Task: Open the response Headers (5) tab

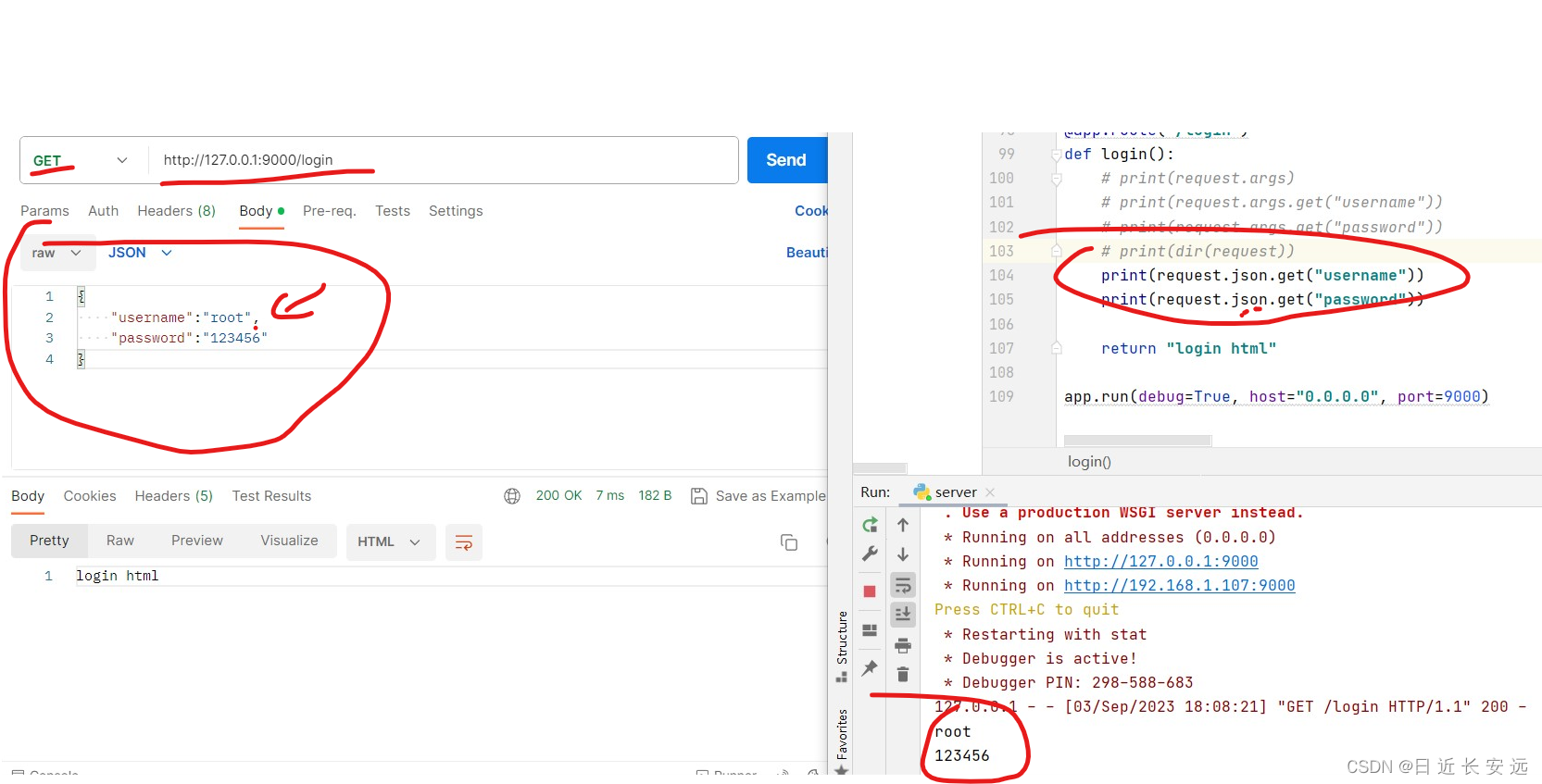Action: [173, 496]
